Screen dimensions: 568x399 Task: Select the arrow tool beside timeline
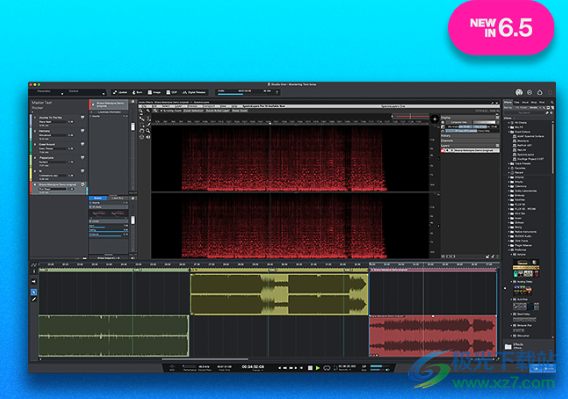pyautogui.click(x=34, y=292)
